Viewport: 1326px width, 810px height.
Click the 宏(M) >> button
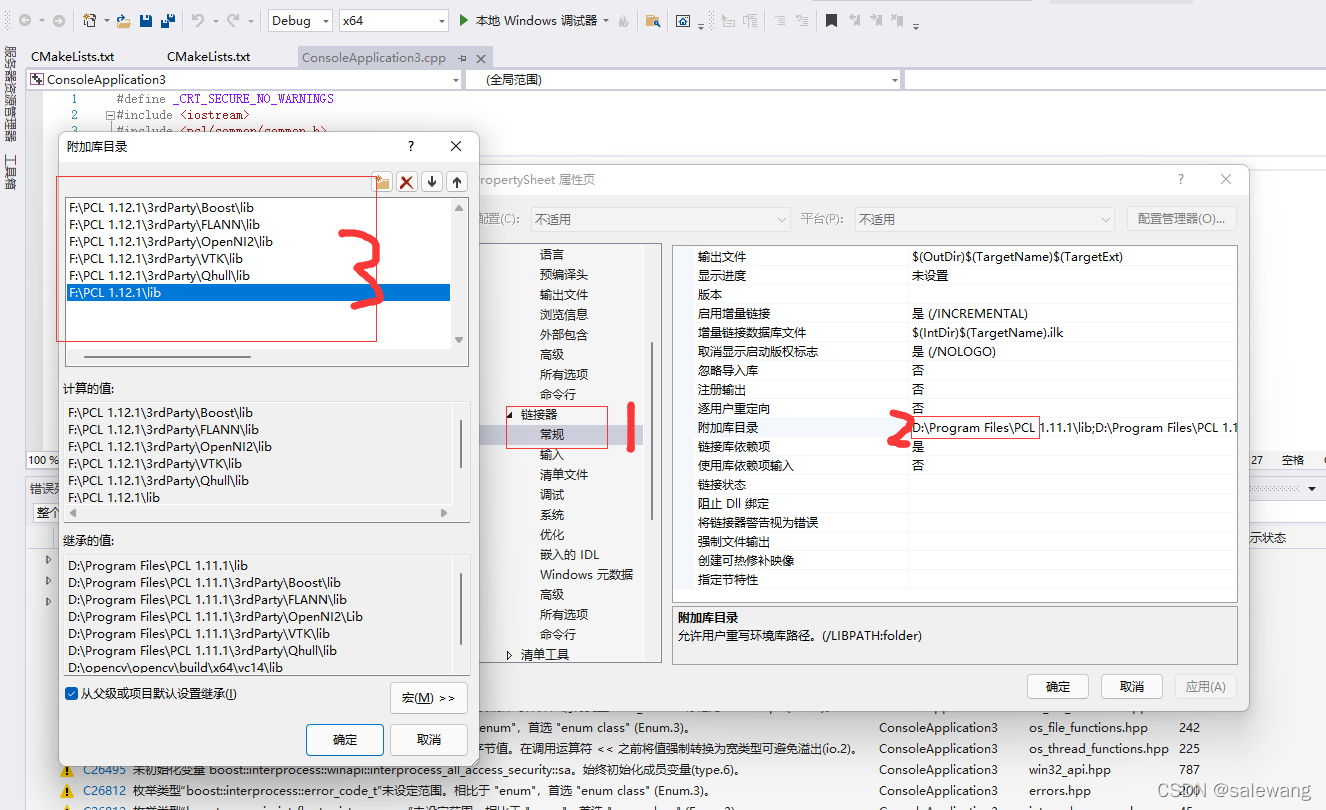click(x=429, y=697)
